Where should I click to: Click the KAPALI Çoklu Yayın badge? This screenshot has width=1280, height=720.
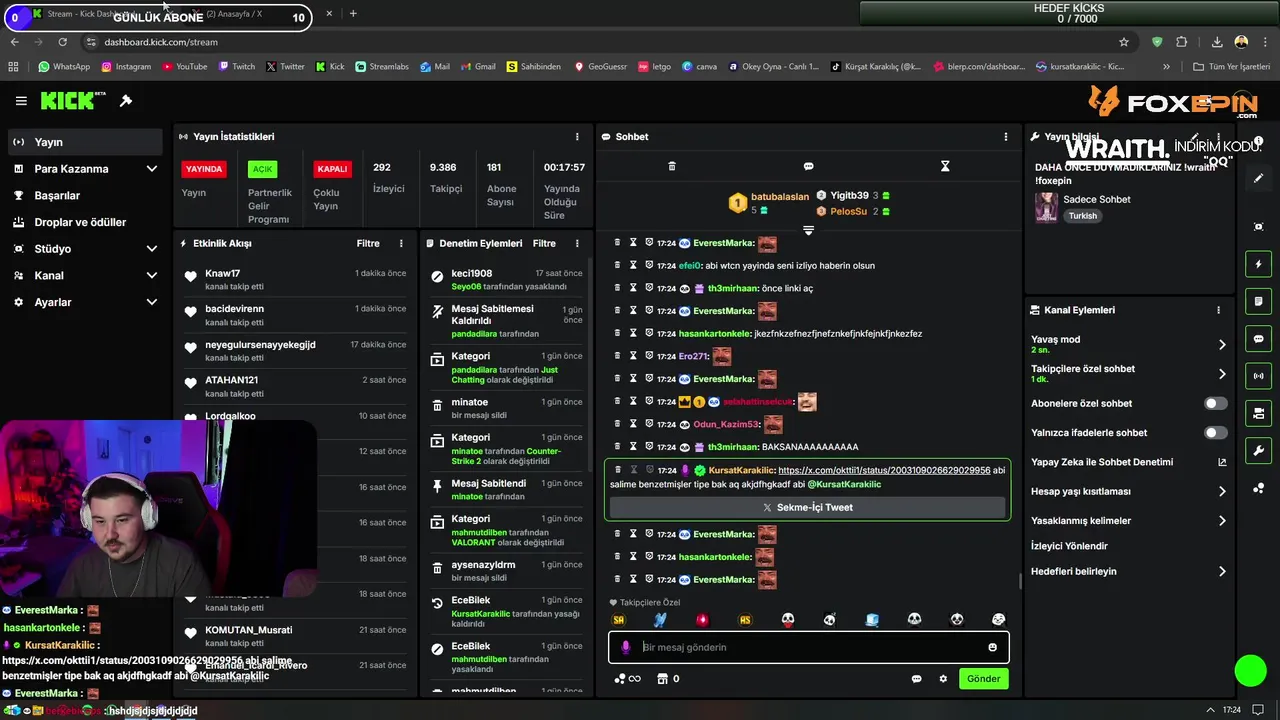332,169
